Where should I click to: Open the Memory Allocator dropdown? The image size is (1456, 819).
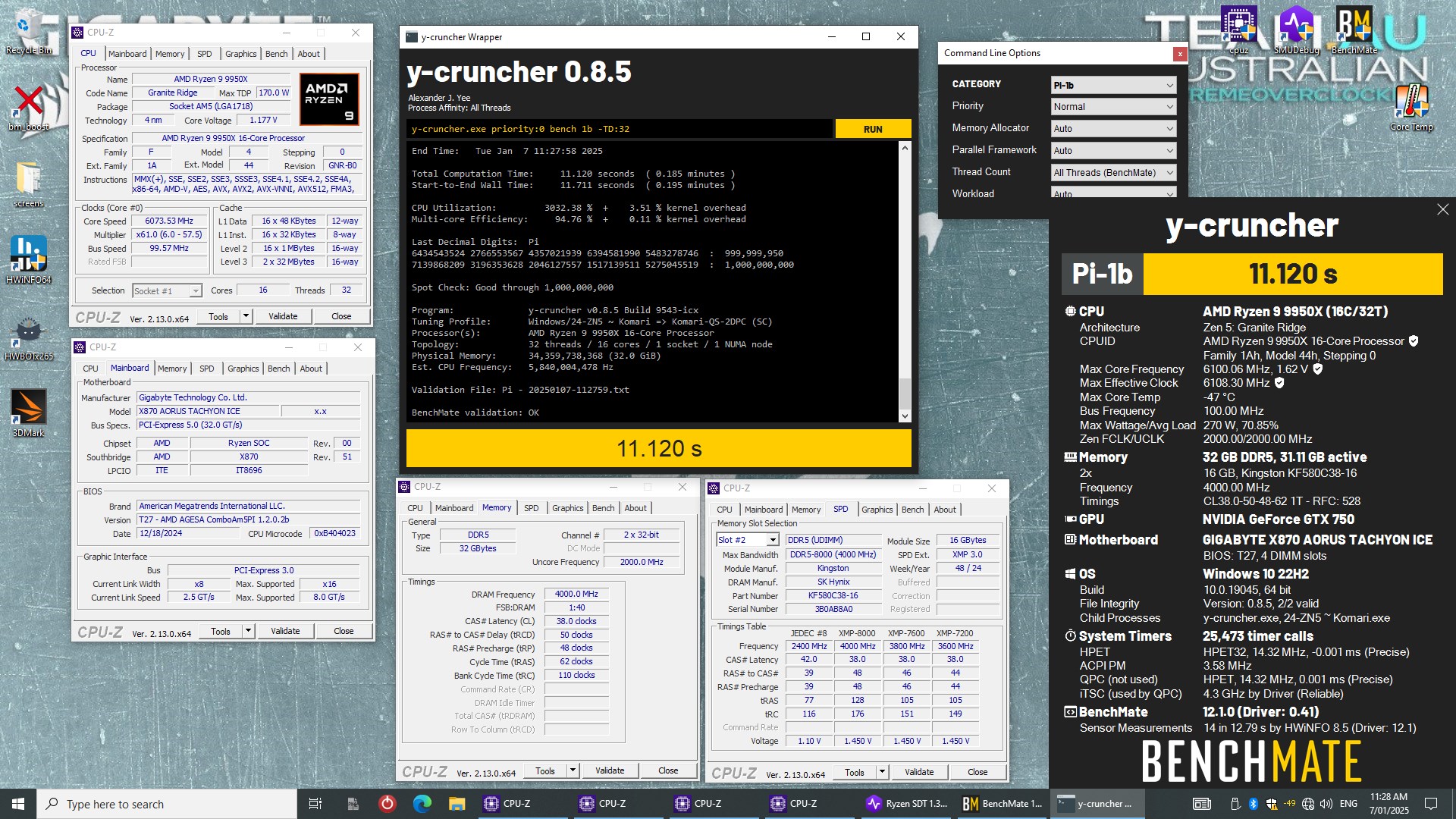pos(1113,129)
